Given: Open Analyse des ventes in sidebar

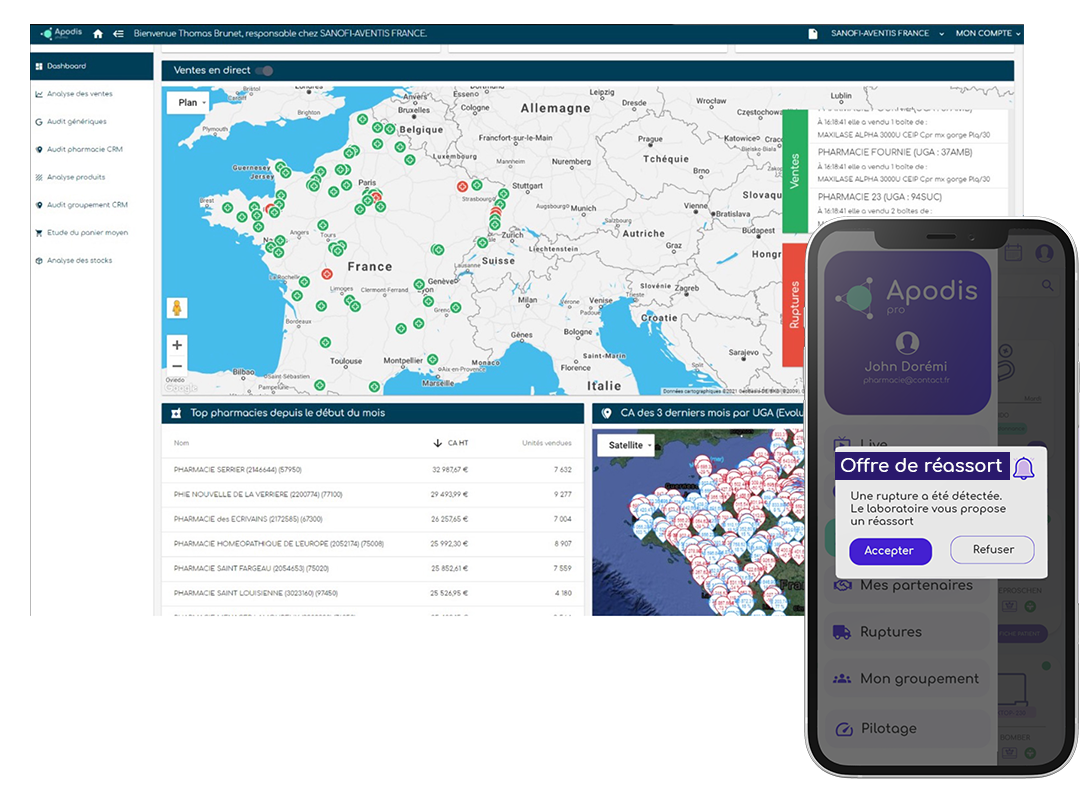Looking at the screenshot, I should tap(79, 94).
